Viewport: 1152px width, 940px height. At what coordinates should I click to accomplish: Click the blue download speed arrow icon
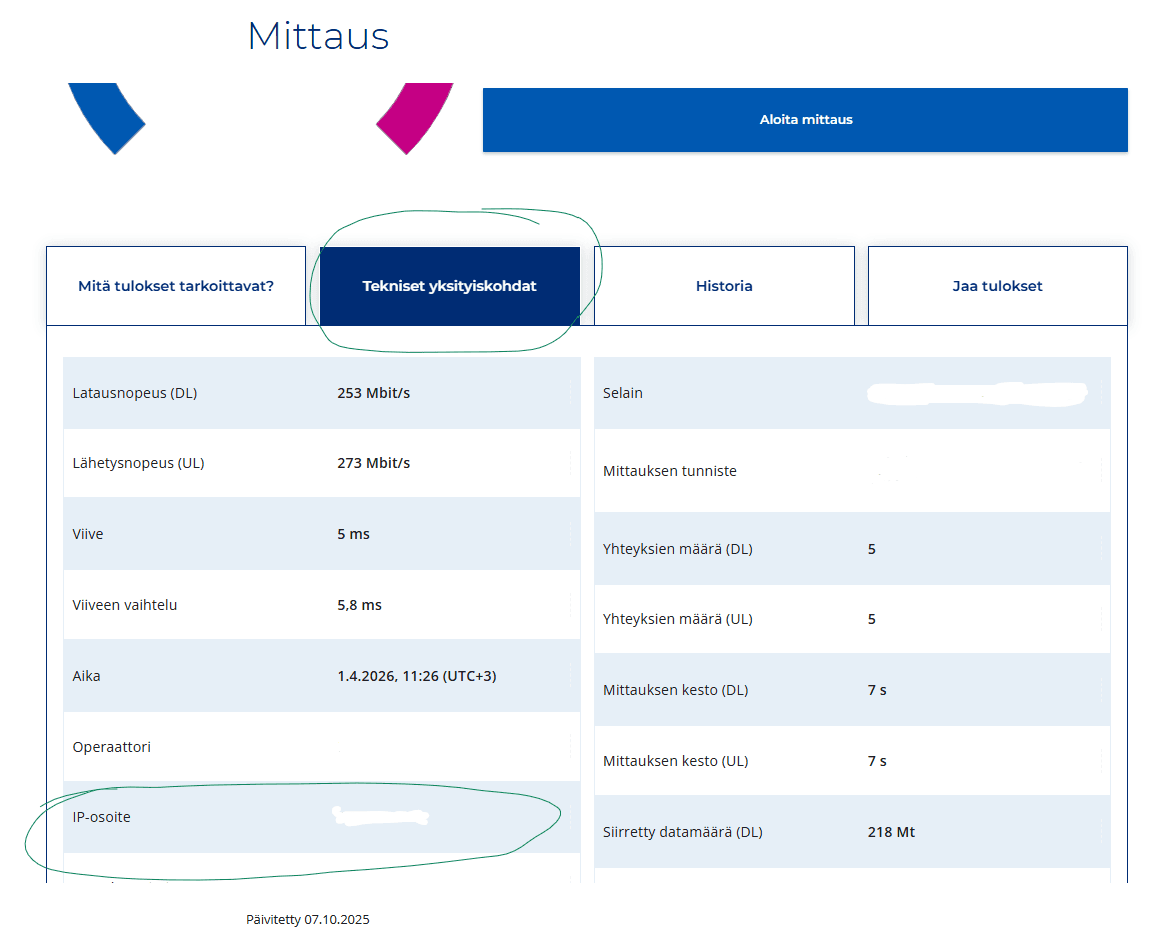[x=107, y=118]
